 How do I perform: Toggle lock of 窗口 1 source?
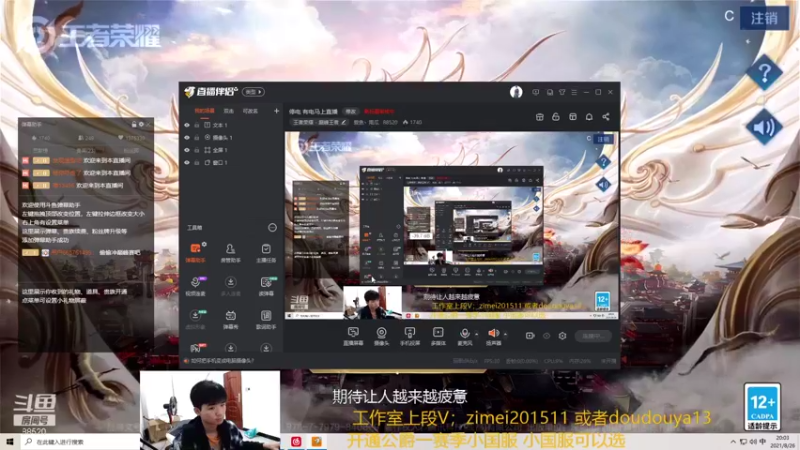[196, 163]
